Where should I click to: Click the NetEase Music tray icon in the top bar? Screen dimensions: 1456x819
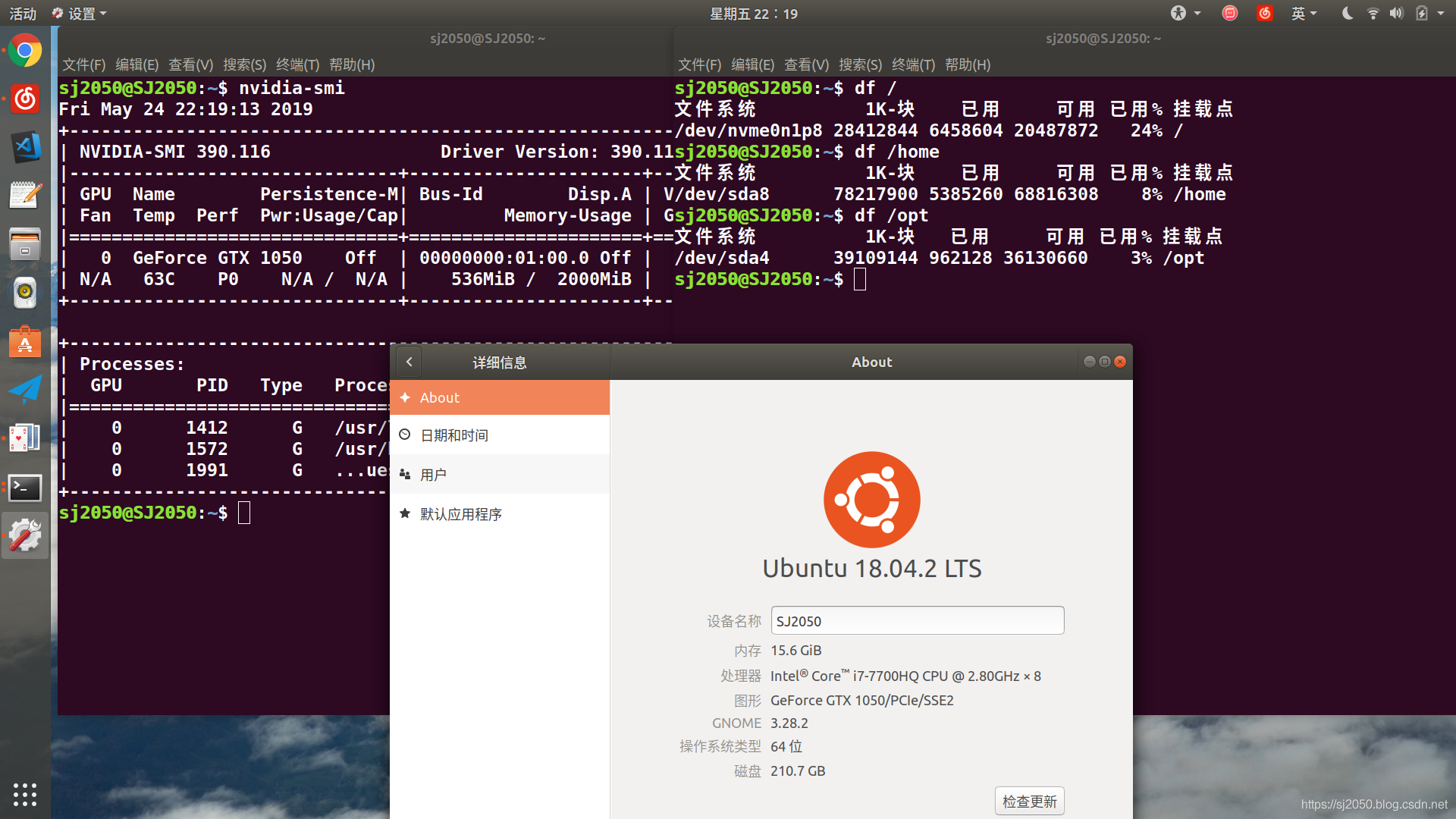tap(1265, 13)
